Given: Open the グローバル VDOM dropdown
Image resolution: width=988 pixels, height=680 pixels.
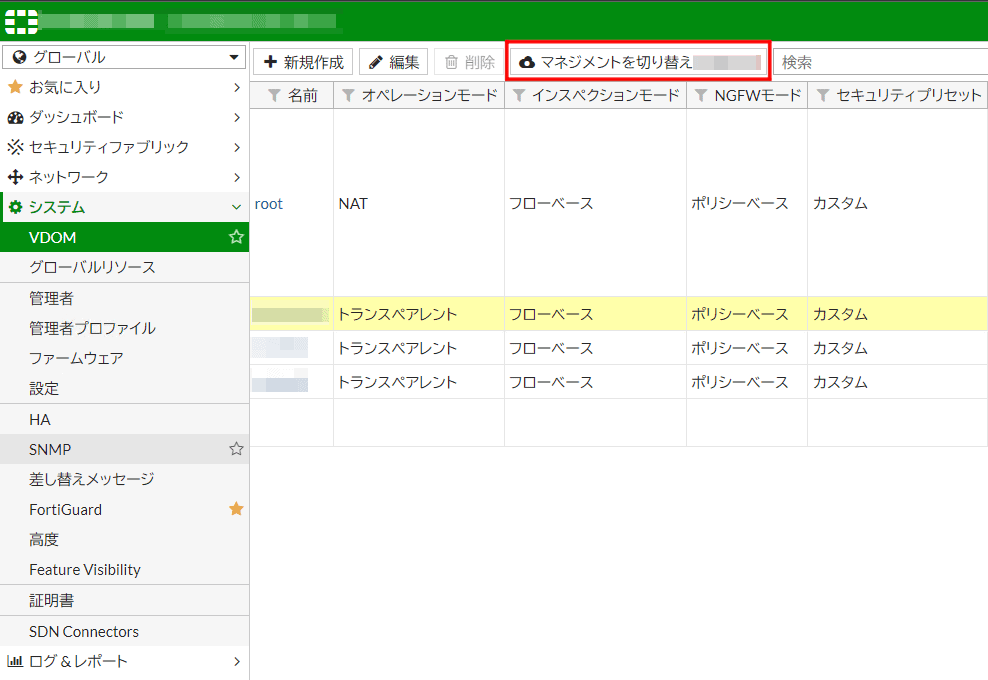Looking at the screenshot, I should tap(125, 57).
